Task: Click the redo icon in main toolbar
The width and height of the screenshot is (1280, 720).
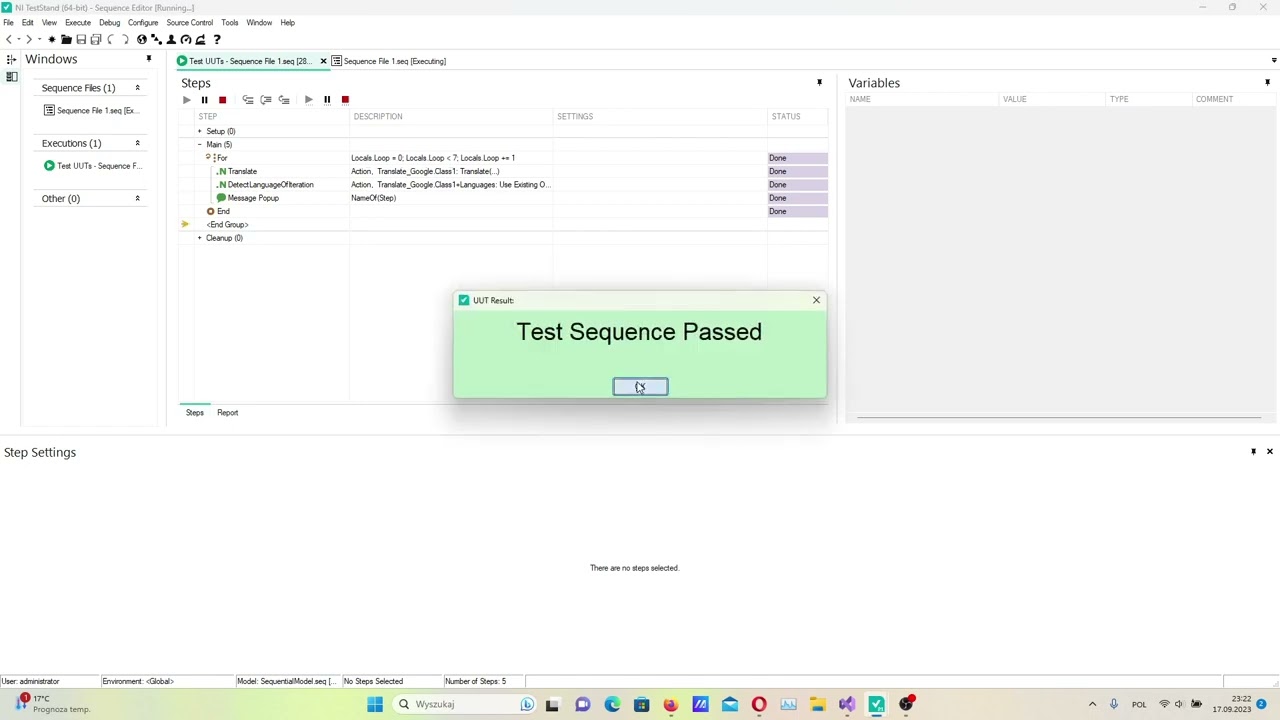Action: click(125, 39)
